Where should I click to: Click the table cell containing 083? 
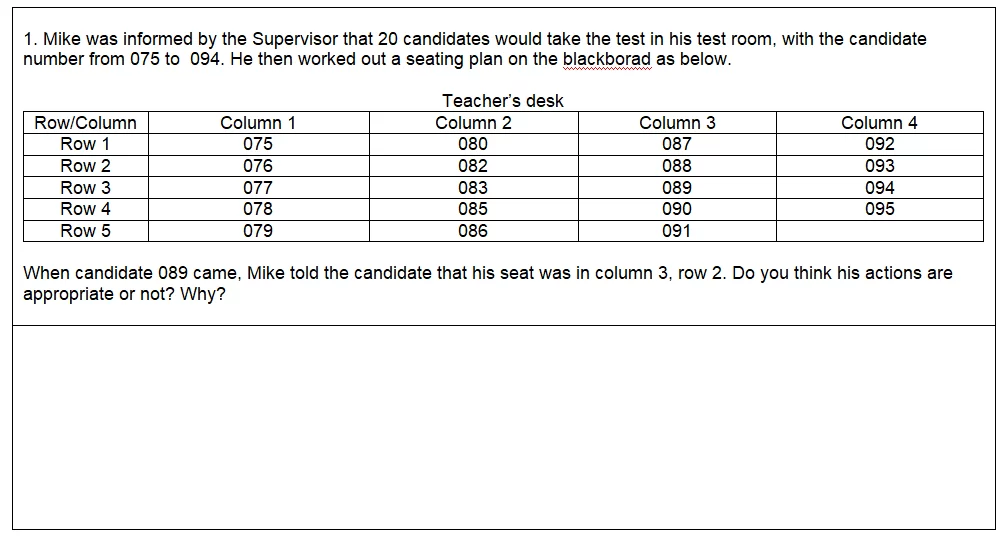pyautogui.click(x=473, y=188)
